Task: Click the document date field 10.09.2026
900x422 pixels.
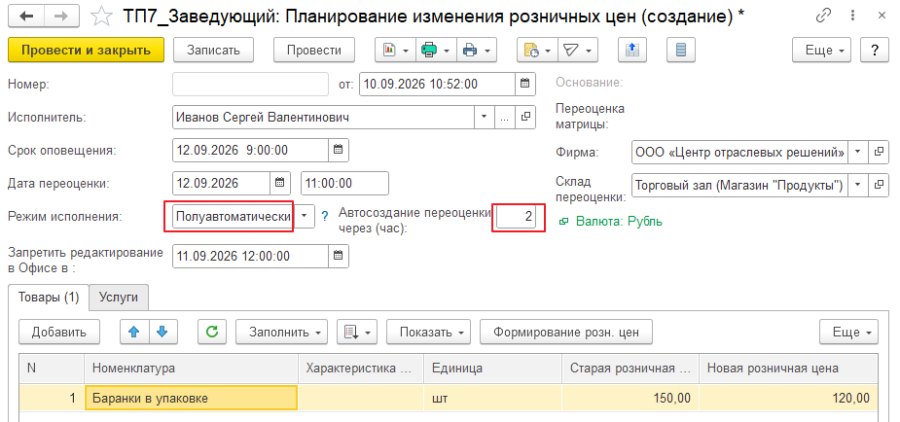Action: [437, 84]
